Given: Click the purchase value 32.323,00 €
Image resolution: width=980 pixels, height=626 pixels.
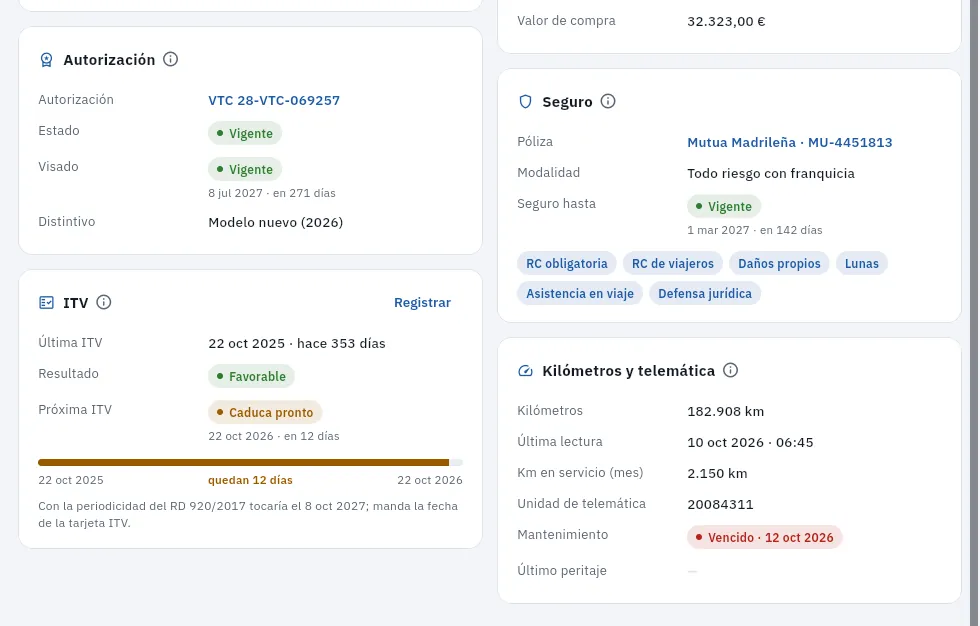Looking at the screenshot, I should click(x=726, y=21).
